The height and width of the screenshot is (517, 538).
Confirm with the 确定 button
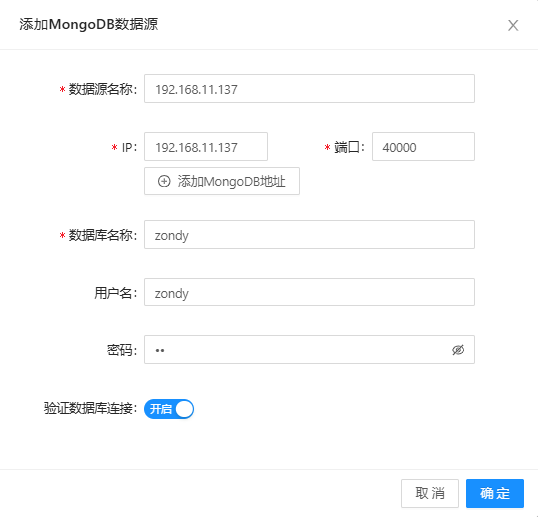coord(495,493)
